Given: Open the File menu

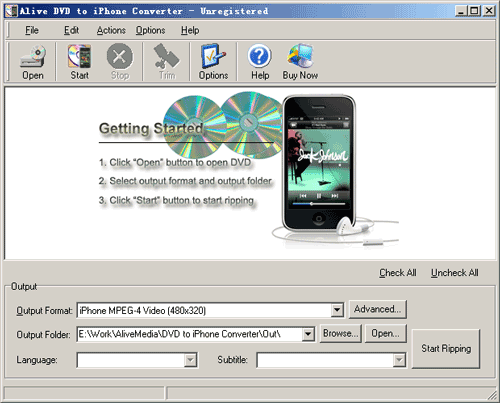Looking at the screenshot, I should (32, 30).
